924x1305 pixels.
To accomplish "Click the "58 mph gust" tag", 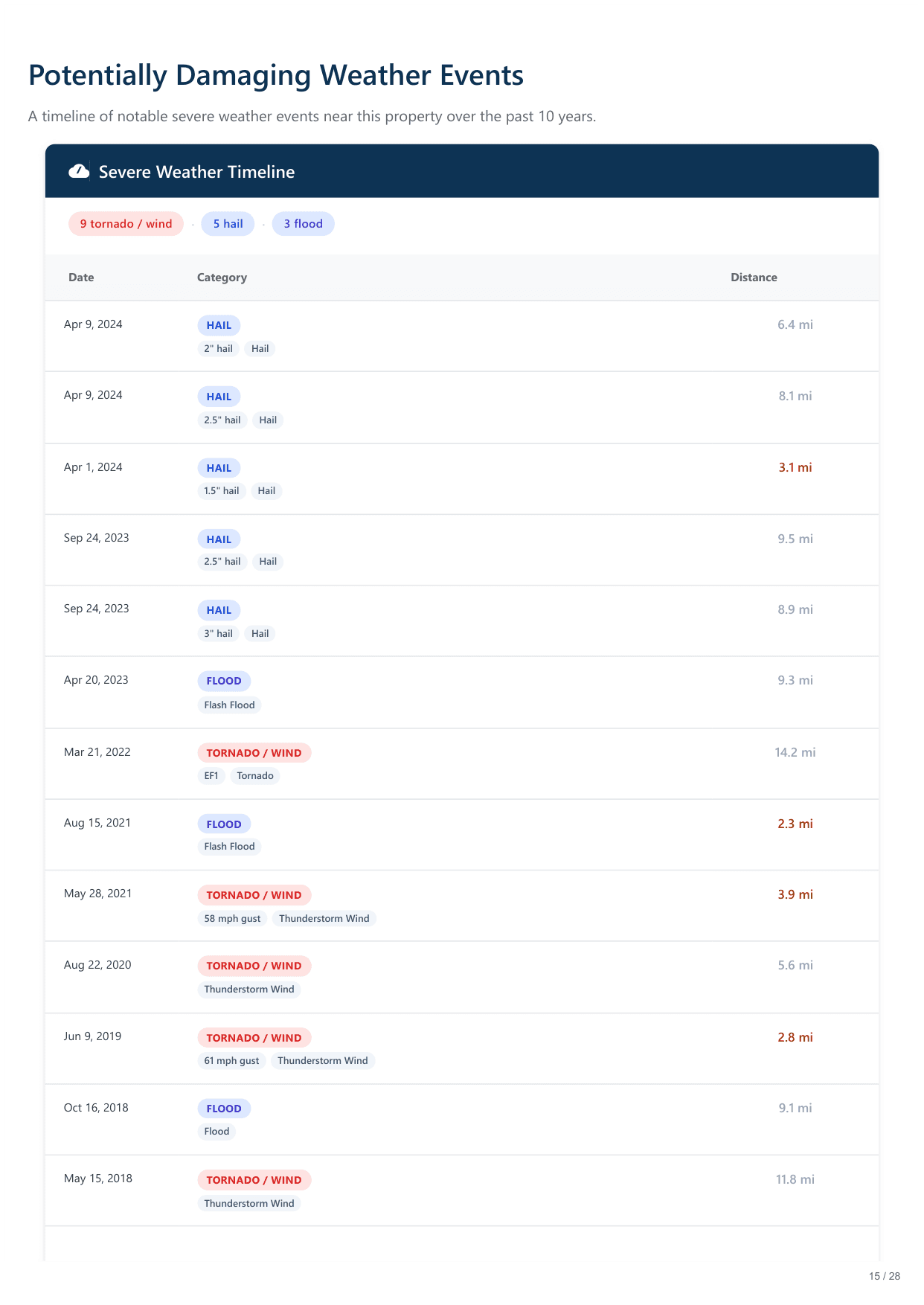I will [232, 919].
